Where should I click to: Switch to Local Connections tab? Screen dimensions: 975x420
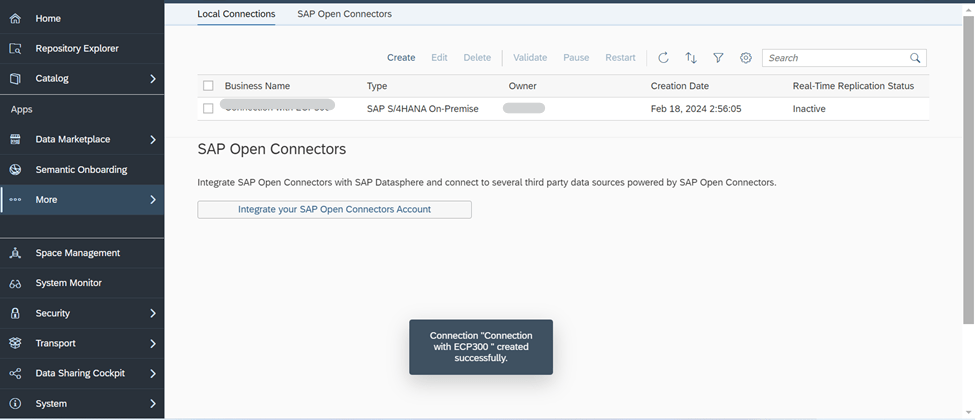point(236,14)
